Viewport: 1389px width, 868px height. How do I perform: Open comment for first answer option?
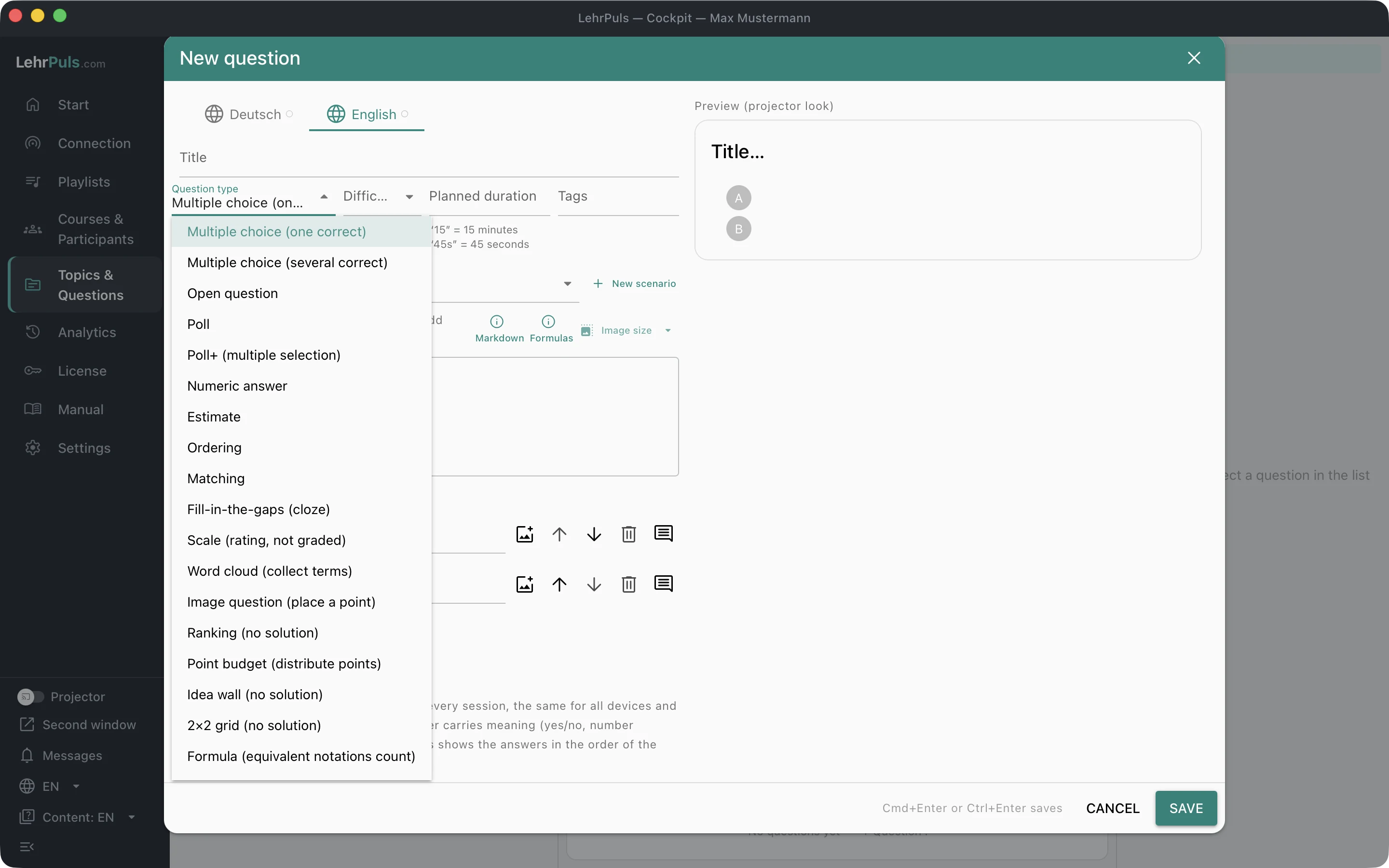pyautogui.click(x=663, y=534)
